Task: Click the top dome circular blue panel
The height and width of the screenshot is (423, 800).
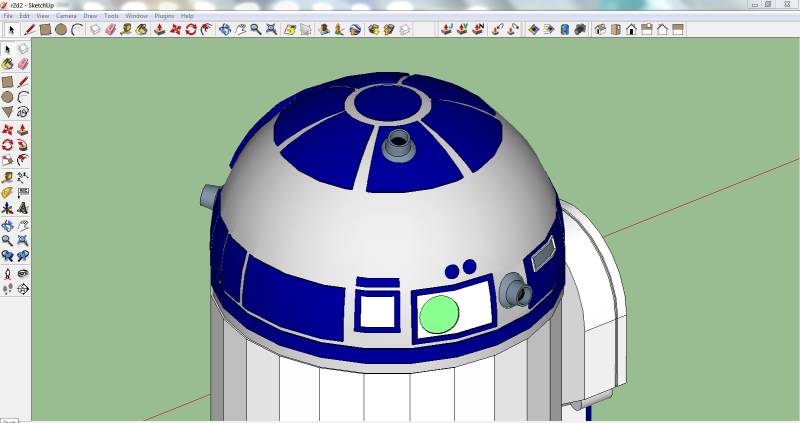Action: pyautogui.click(x=388, y=103)
